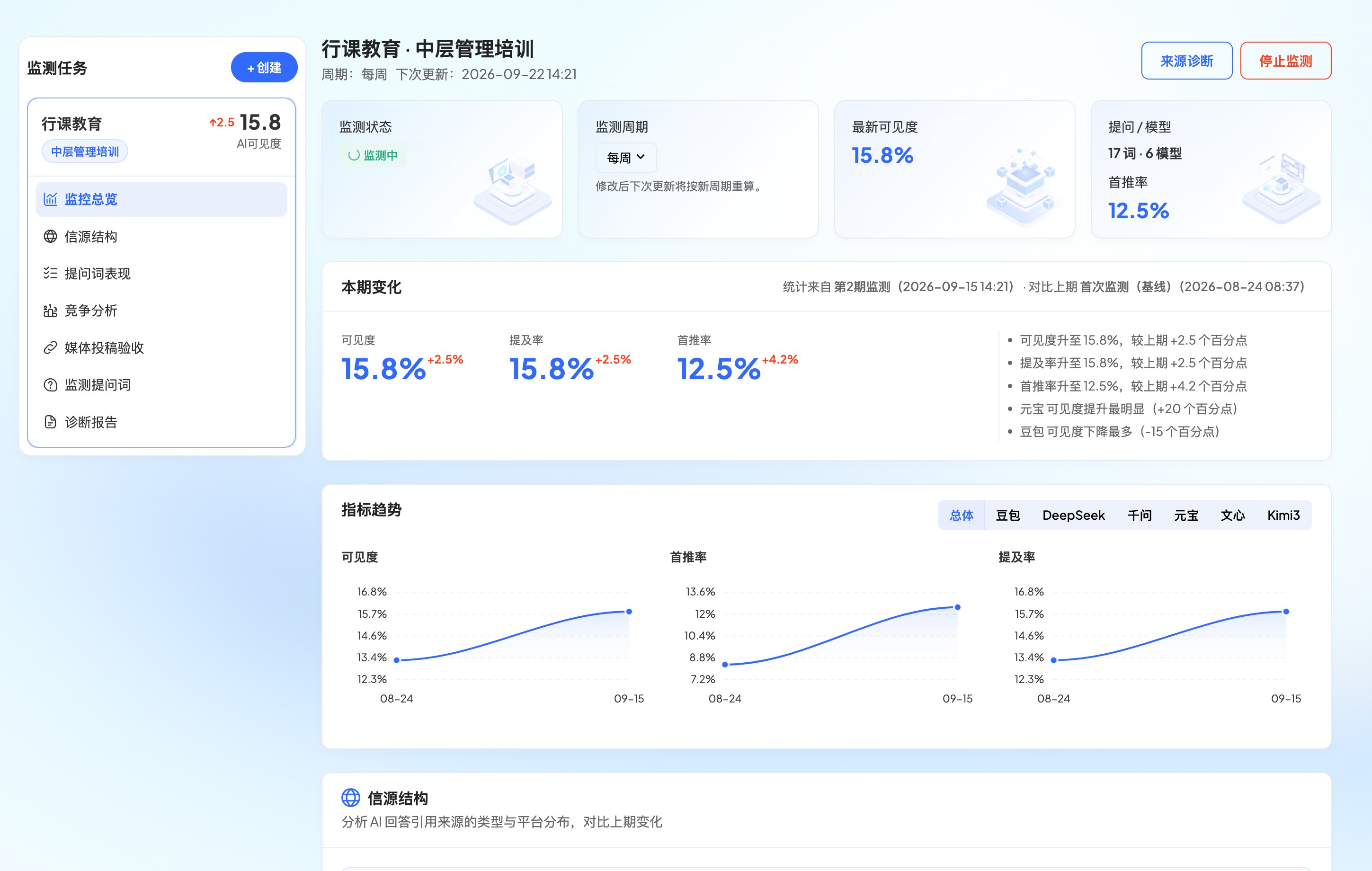The height and width of the screenshot is (871, 1372).
Task: Click the globe icon beside 信源结构 heading
Action: 350,798
